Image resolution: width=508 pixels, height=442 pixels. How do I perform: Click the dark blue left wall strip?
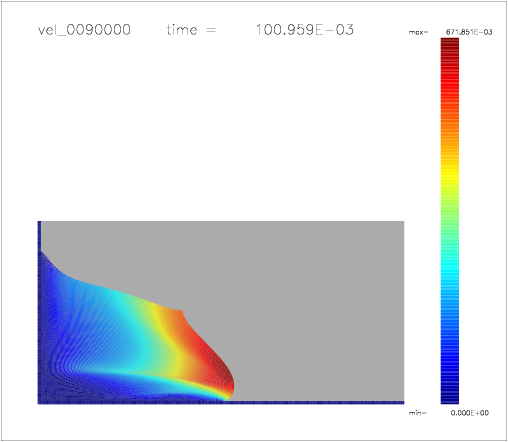point(39,236)
